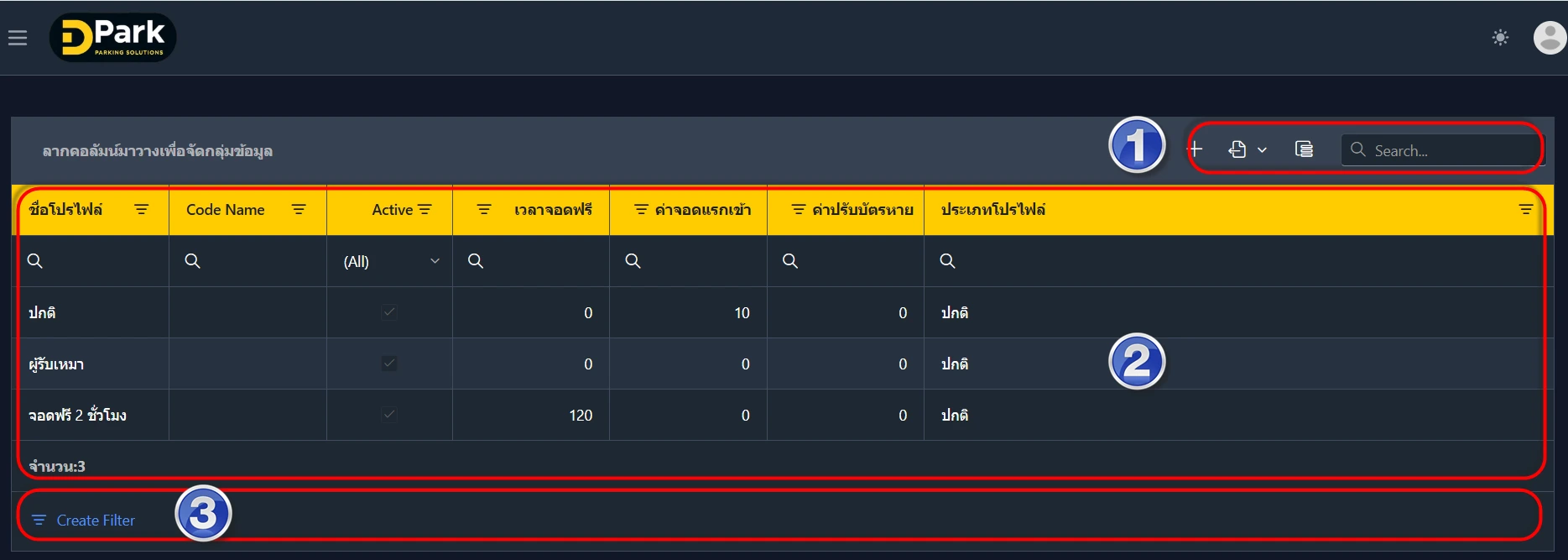Open the hamburger navigation menu

(18, 38)
